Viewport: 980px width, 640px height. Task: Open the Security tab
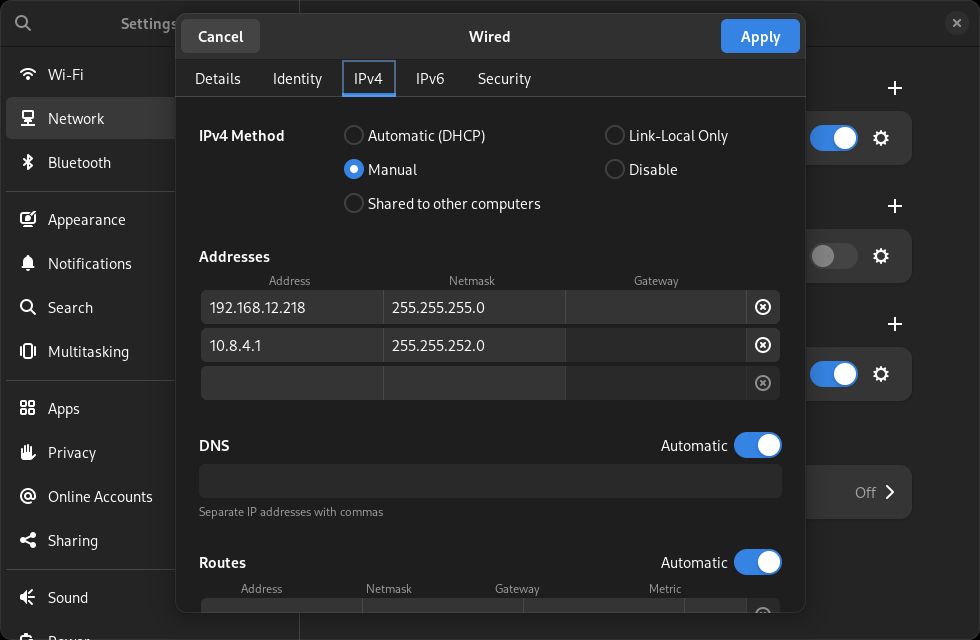coord(504,79)
